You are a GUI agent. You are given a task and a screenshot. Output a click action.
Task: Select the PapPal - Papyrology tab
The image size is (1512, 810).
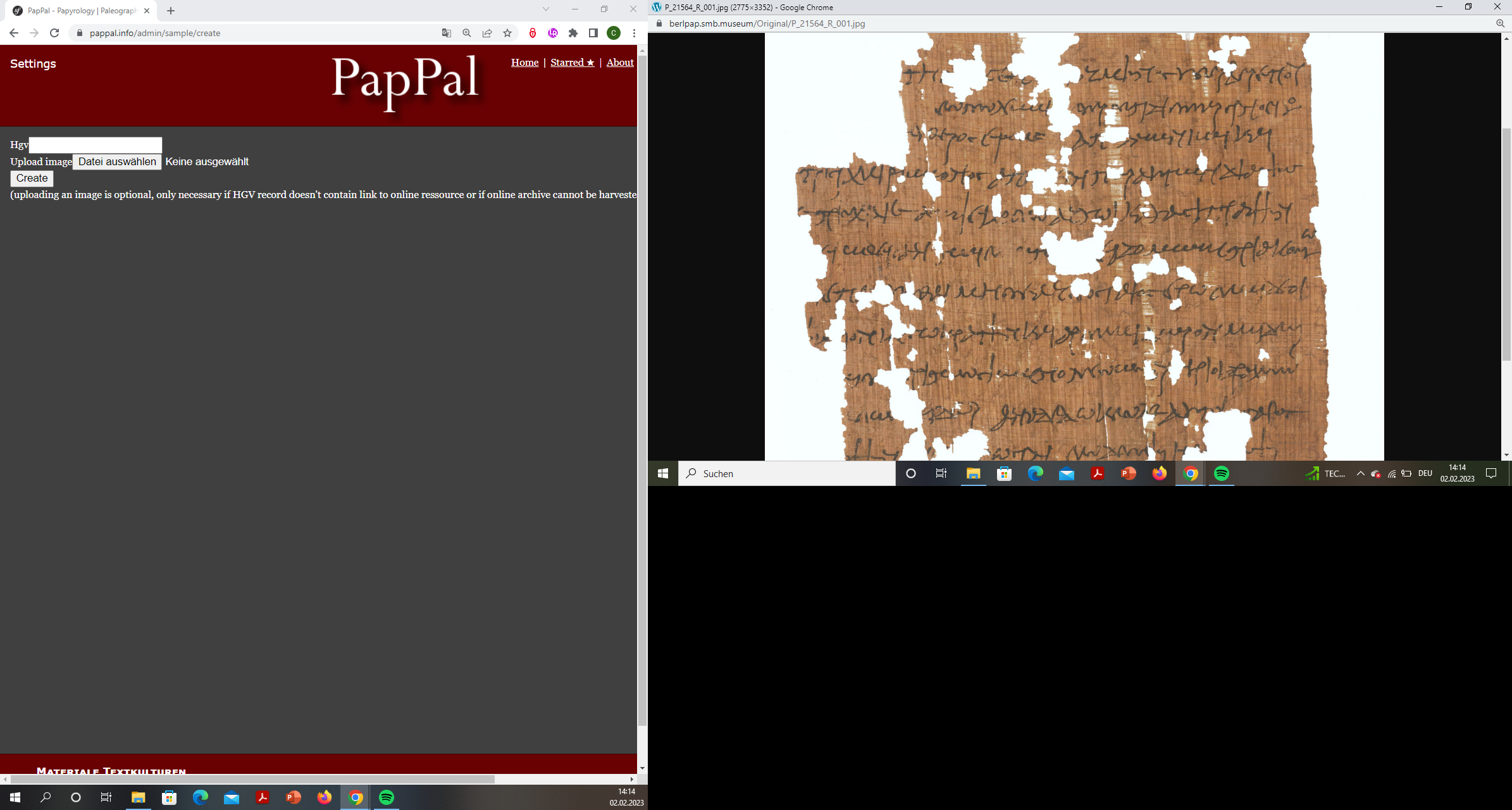click(82, 11)
